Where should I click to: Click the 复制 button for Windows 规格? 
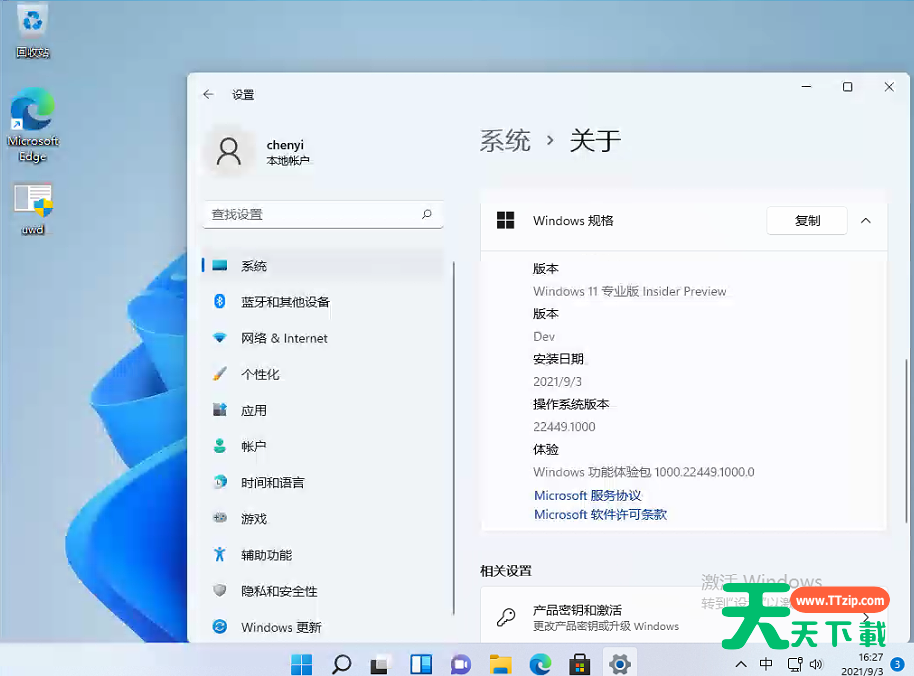click(806, 220)
